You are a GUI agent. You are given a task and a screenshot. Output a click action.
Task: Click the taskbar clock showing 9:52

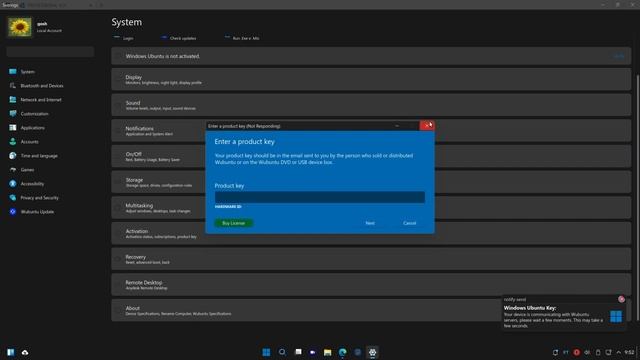(x=629, y=352)
